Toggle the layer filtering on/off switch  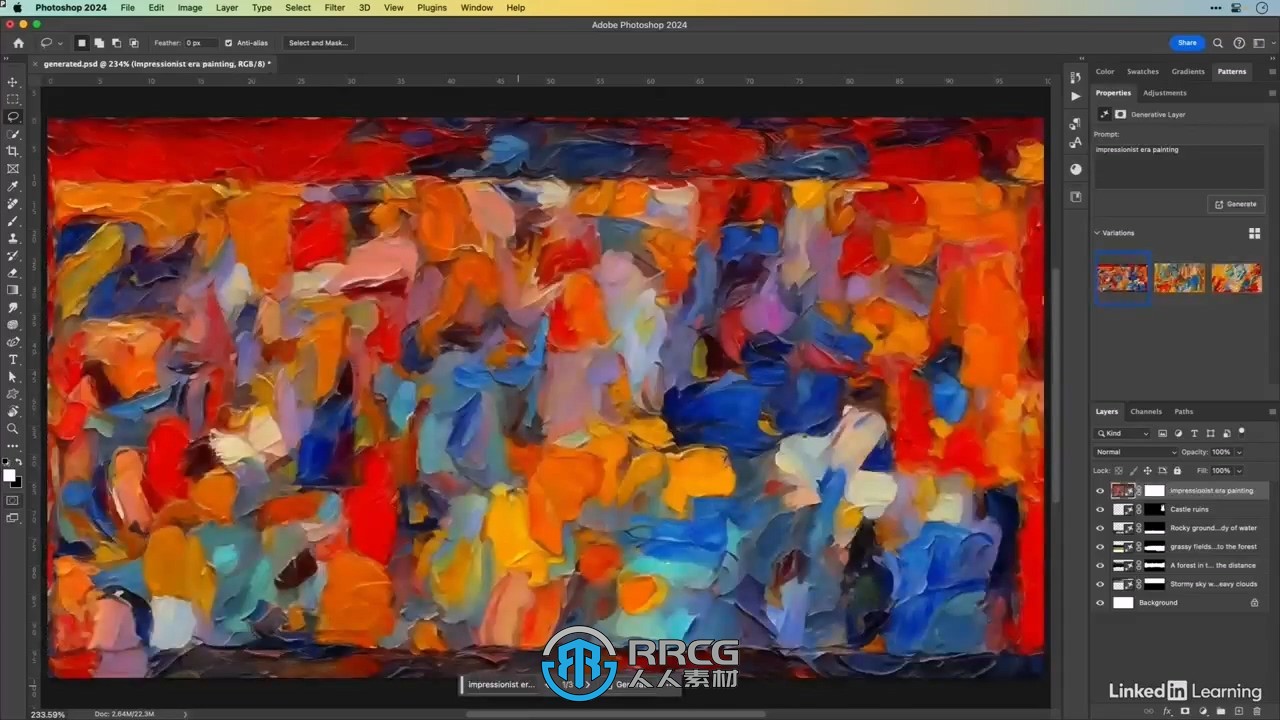point(1242,432)
